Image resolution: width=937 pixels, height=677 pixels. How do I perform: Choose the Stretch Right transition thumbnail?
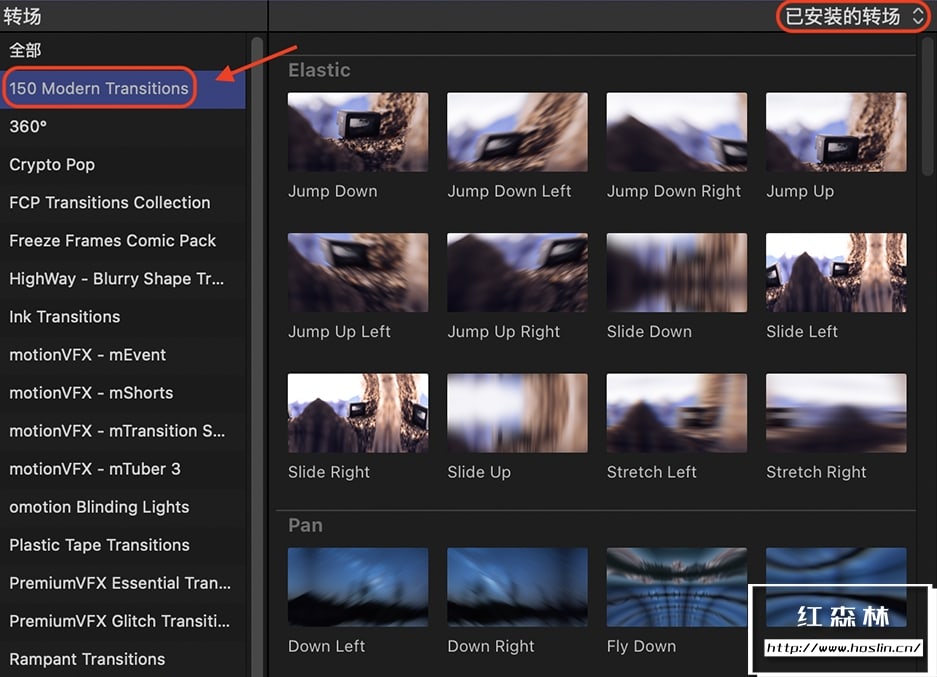click(836, 413)
